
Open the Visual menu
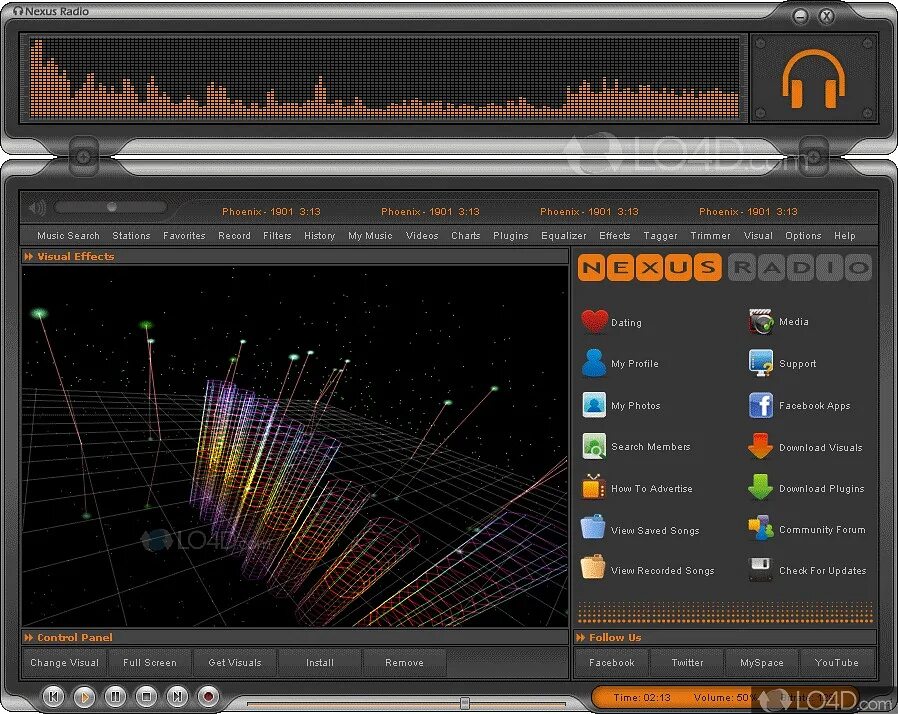point(758,235)
